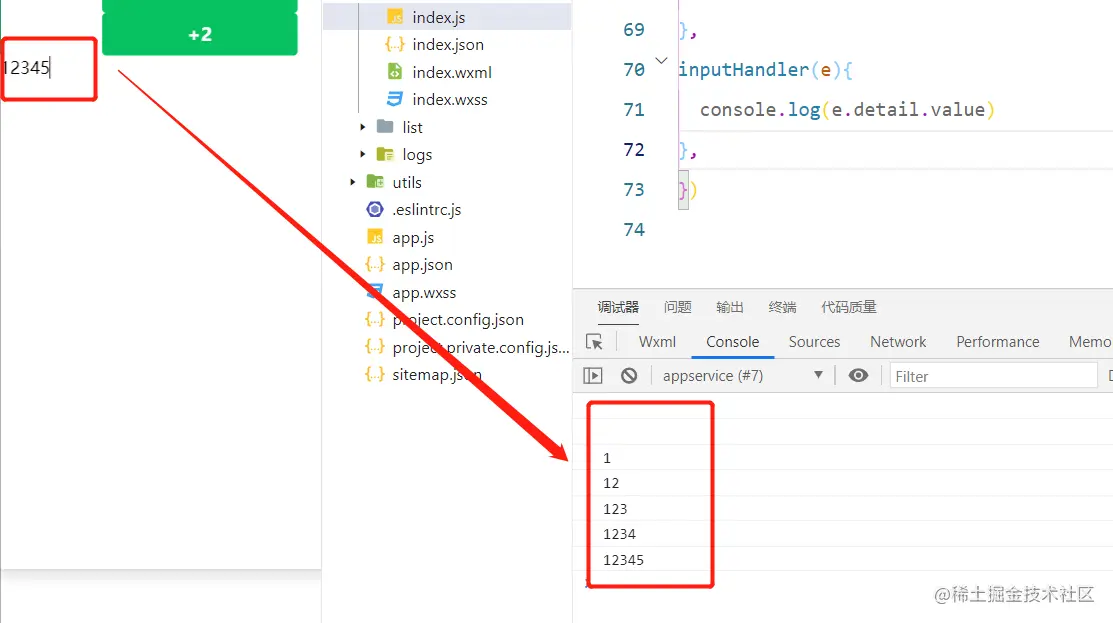Select the utils folder icon
Screen dimensions: 1113x623
click(375, 182)
